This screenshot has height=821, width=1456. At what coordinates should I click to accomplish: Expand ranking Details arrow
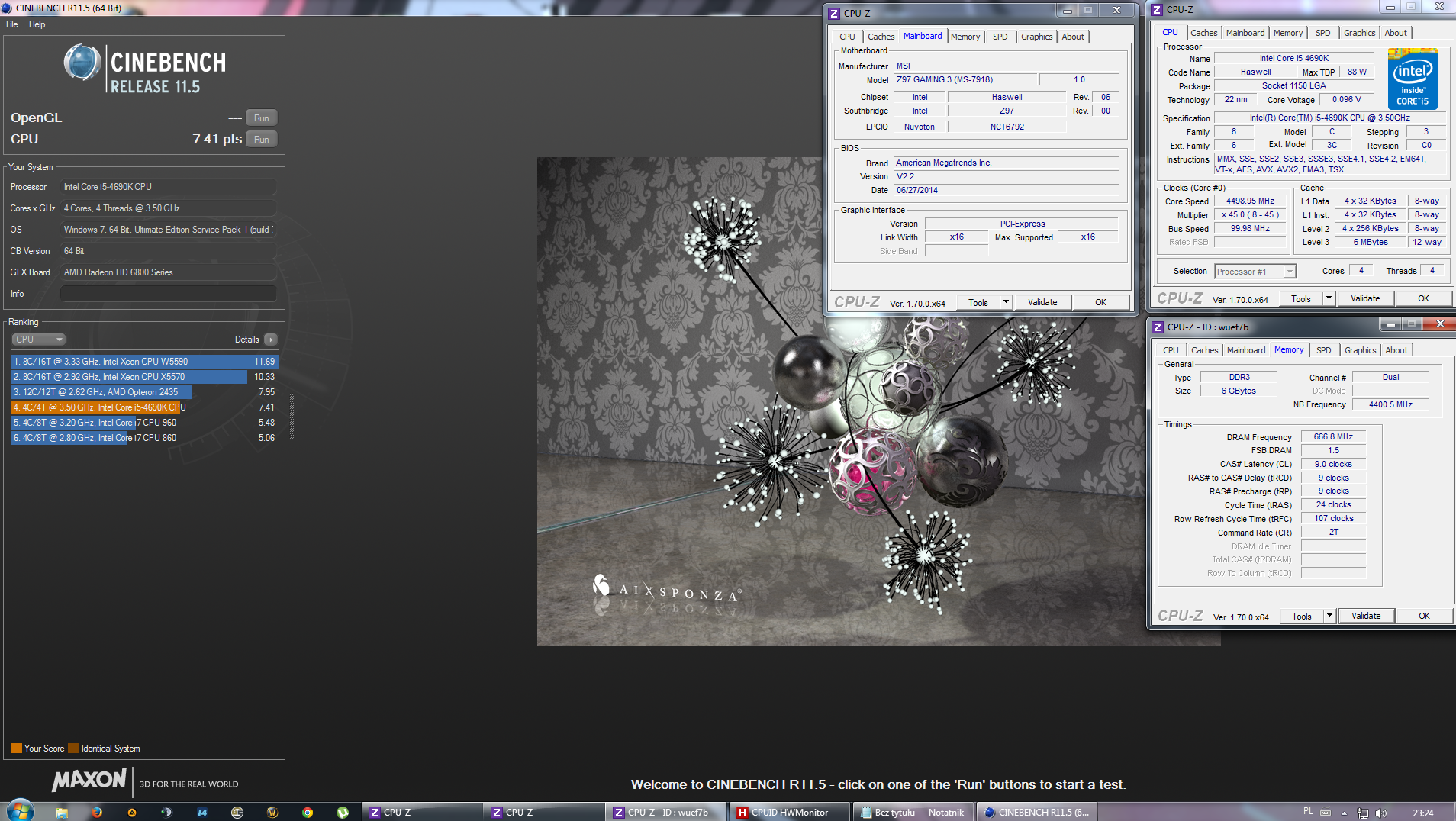[271, 340]
